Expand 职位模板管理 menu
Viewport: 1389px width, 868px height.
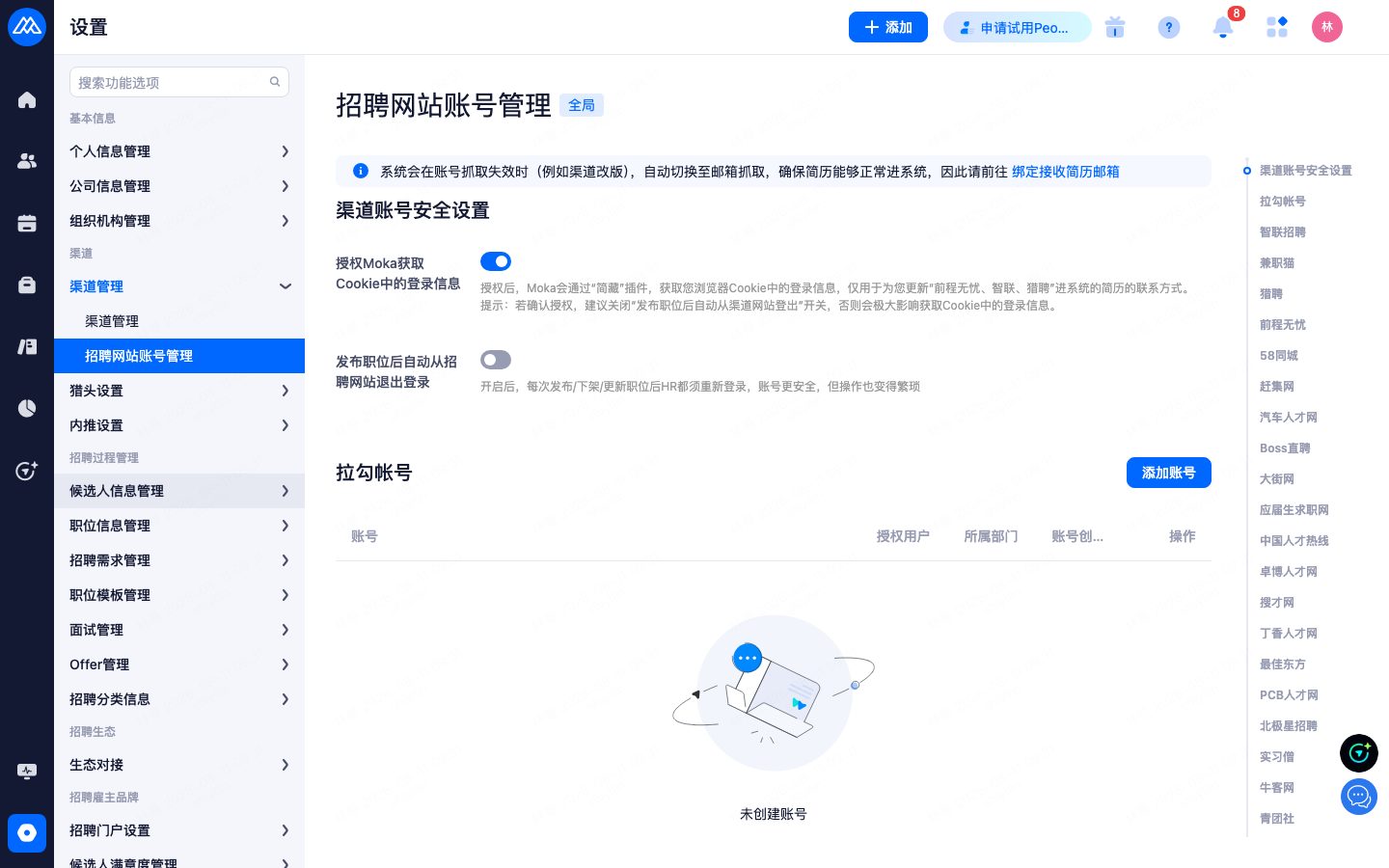tap(179, 595)
